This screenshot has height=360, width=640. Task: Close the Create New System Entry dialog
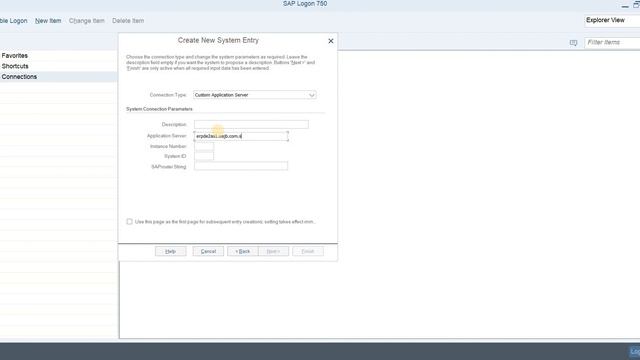(x=331, y=41)
